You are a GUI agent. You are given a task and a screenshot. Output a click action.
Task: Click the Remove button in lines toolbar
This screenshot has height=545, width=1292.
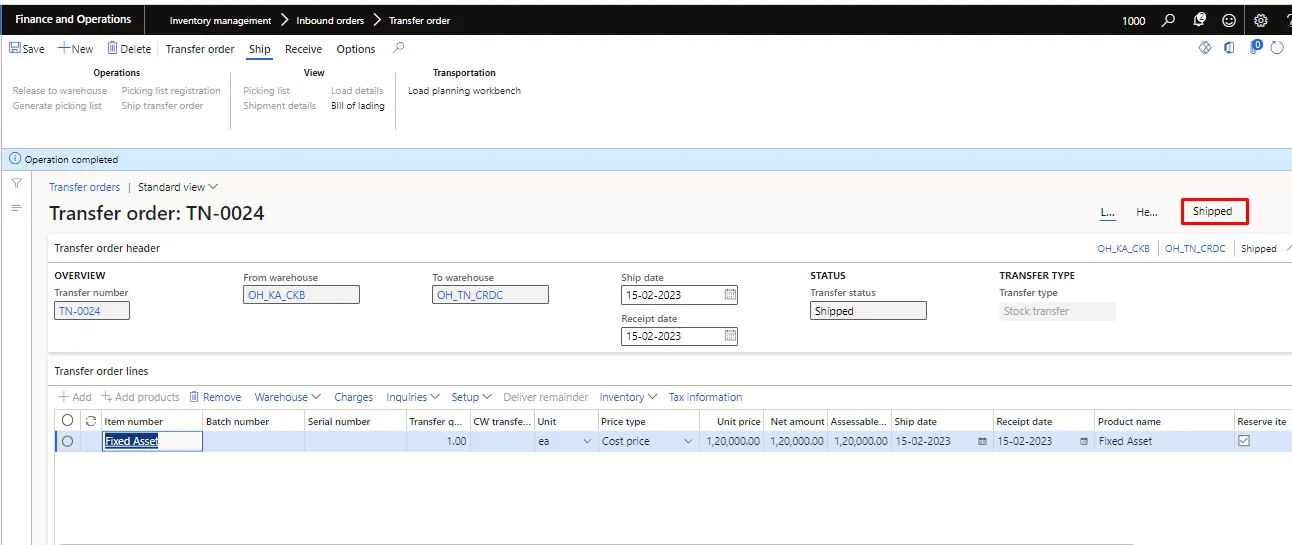point(215,397)
